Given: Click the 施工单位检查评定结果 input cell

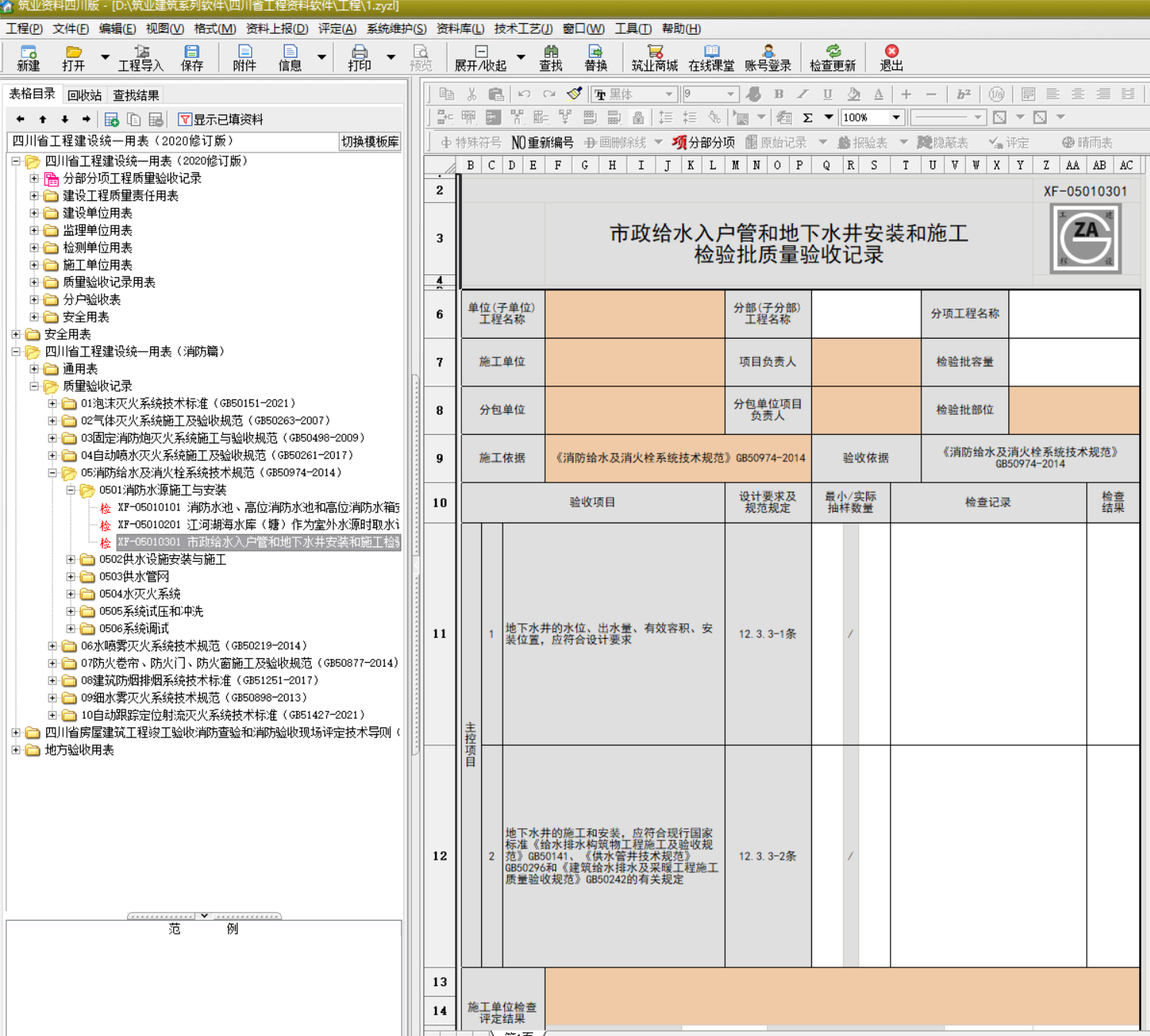Looking at the screenshot, I should (842, 998).
